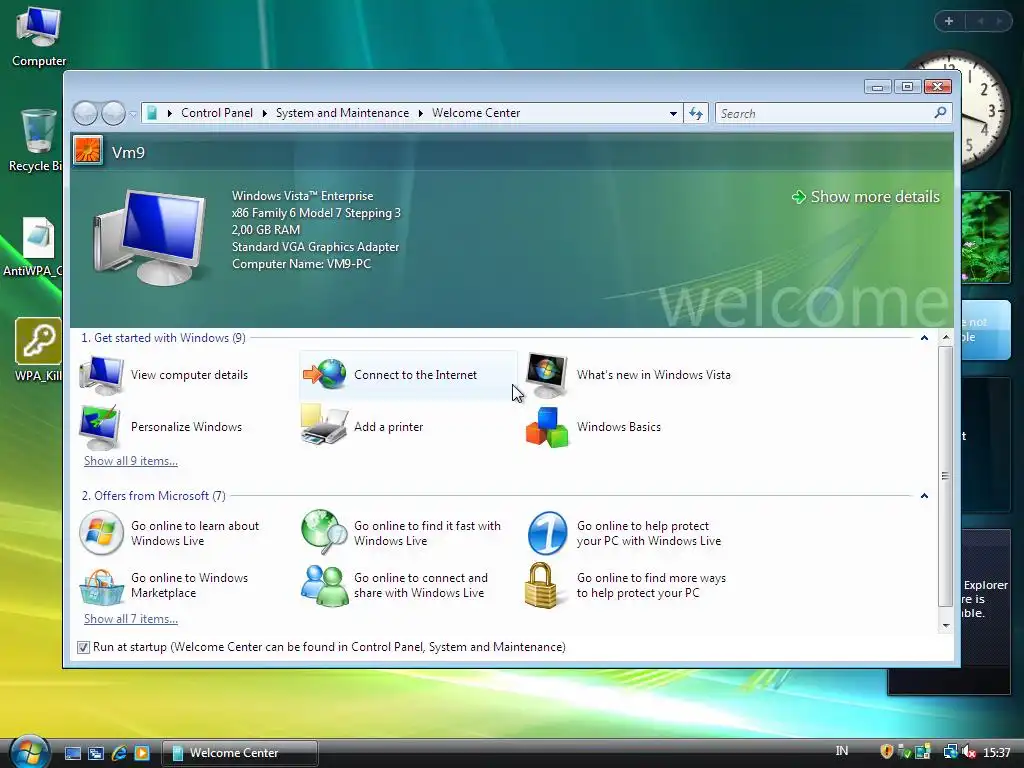Click the 2. Offers from Microsoft (7) heading

pyautogui.click(x=153, y=496)
